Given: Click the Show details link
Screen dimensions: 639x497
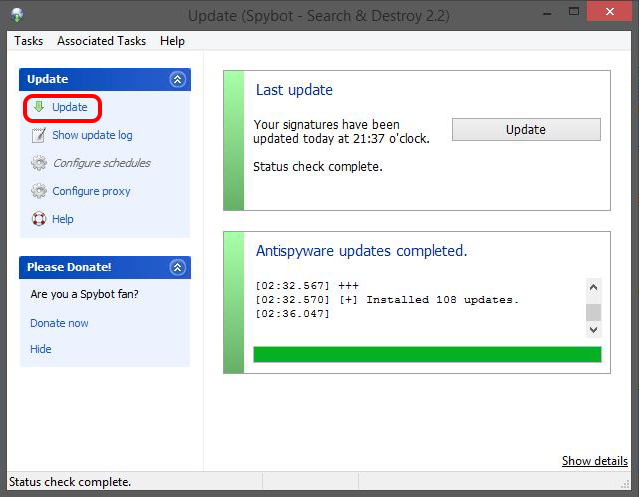Looking at the screenshot, I should coord(595,461).
